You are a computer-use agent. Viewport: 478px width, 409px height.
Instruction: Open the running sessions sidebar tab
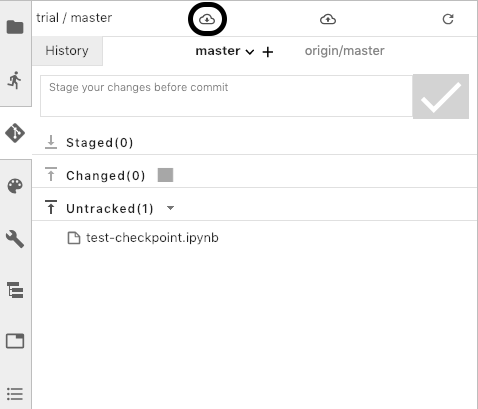click(15, 80)
